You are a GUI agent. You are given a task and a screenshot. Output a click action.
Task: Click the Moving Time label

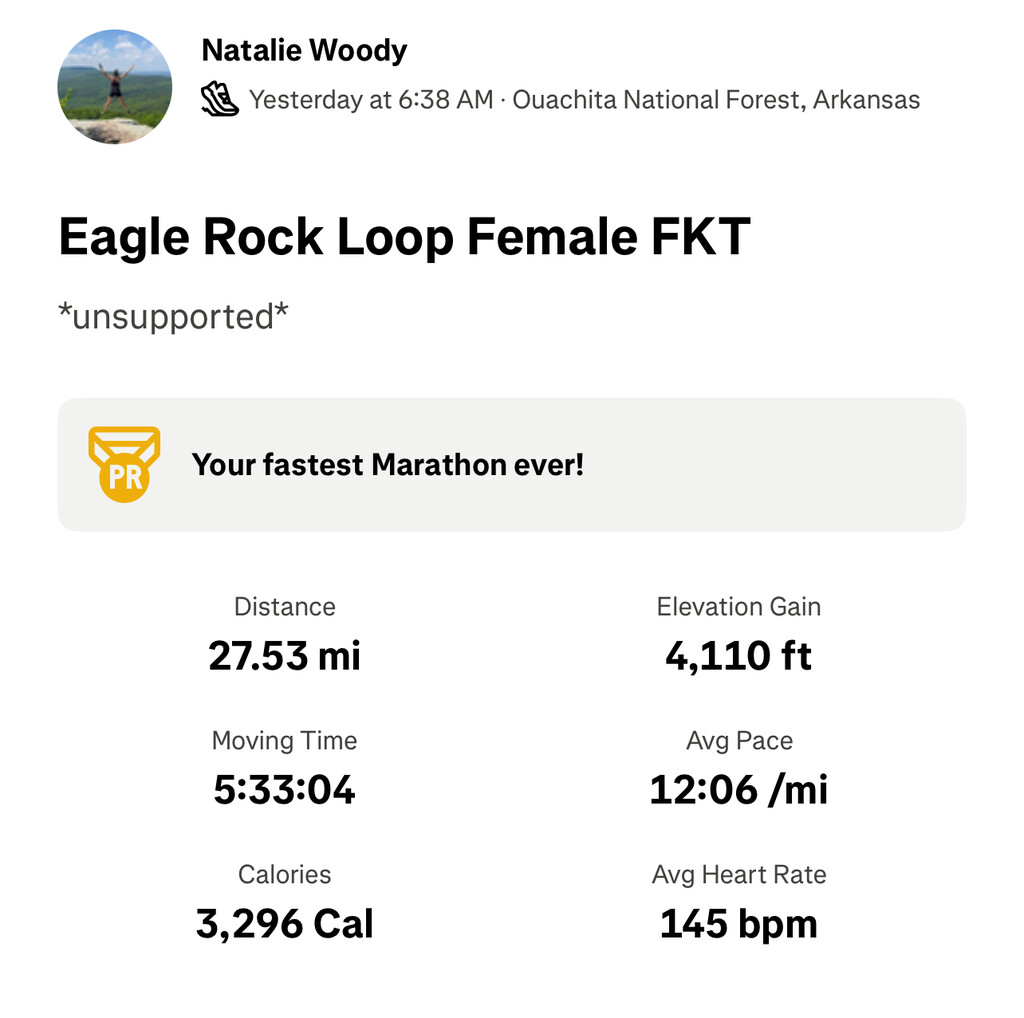tap(285, 741)
